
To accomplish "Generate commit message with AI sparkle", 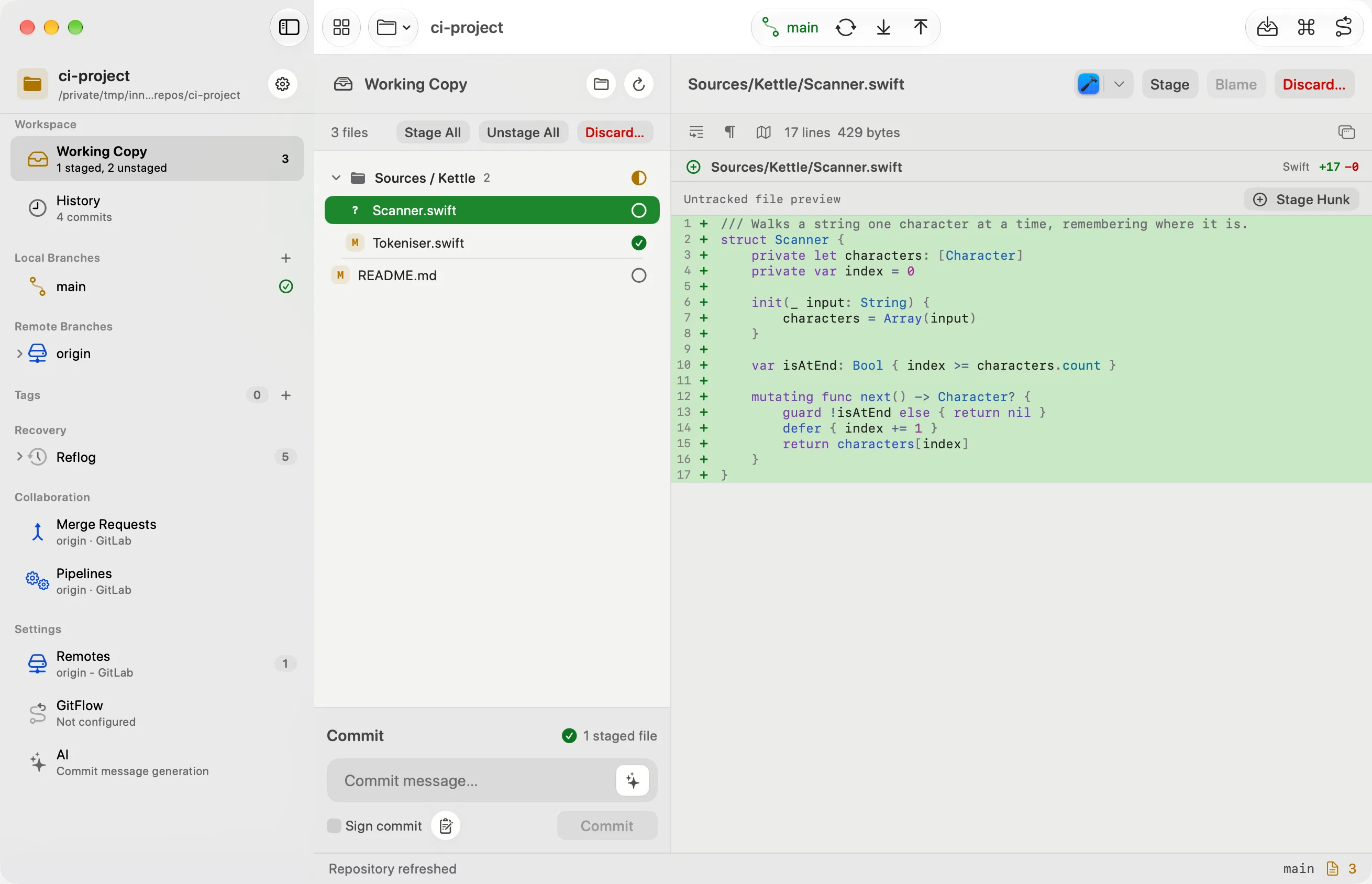I will [633, 780].
